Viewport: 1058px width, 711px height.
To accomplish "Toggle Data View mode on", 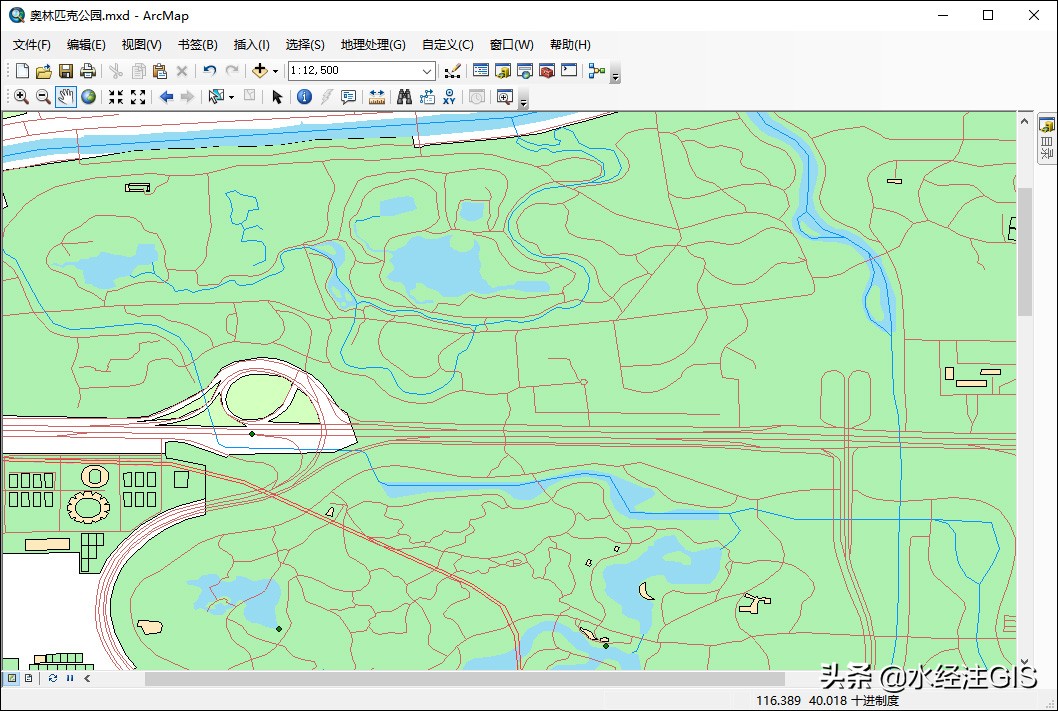I will click(x=12, y=678).
